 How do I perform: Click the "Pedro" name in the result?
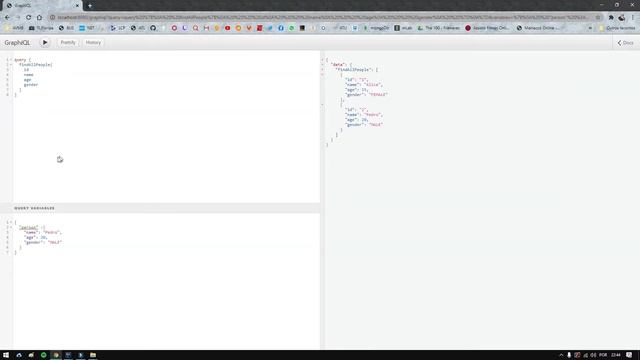(372, 115)
